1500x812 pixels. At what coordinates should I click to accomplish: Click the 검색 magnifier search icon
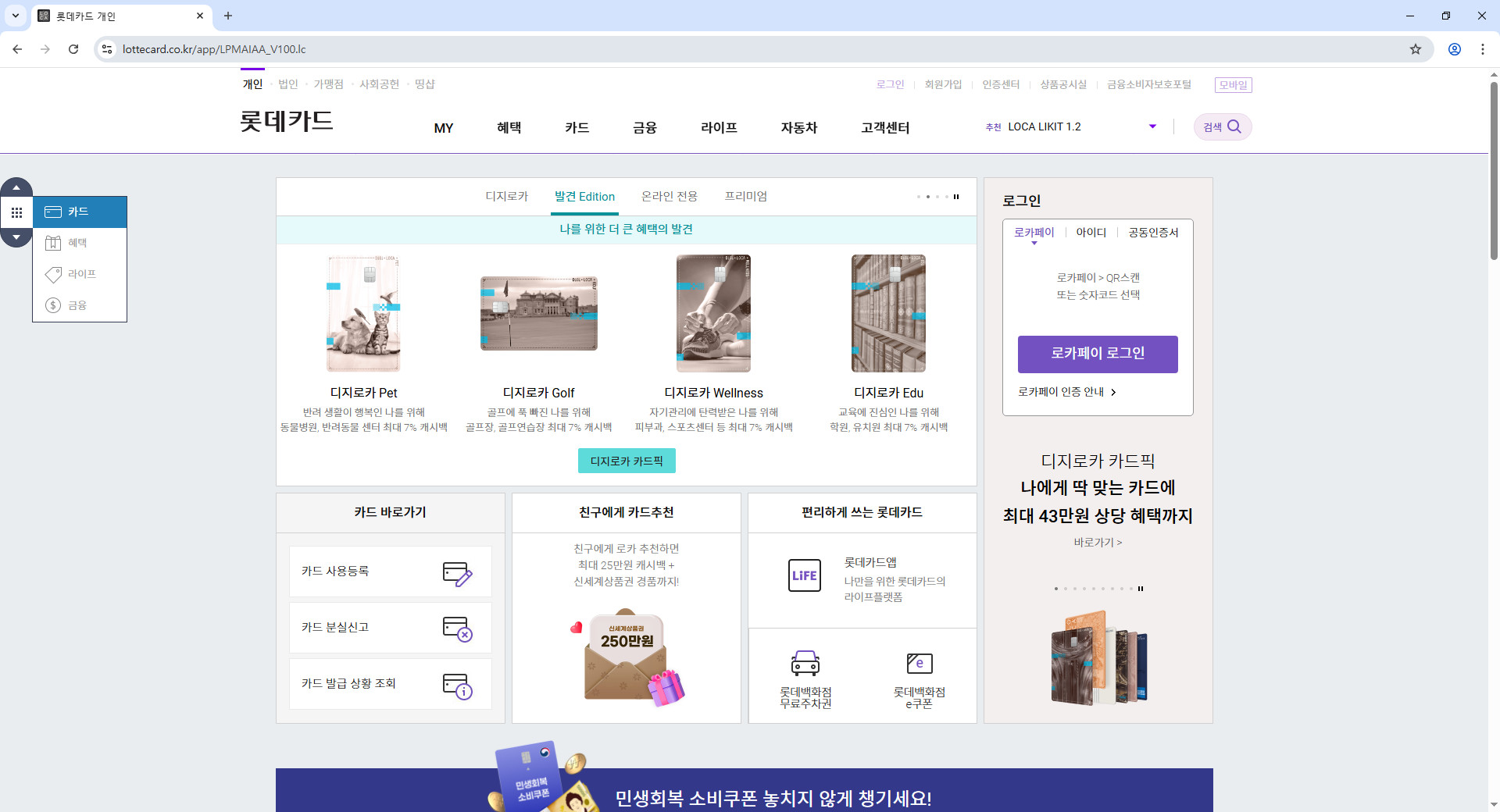point(1234,126)
